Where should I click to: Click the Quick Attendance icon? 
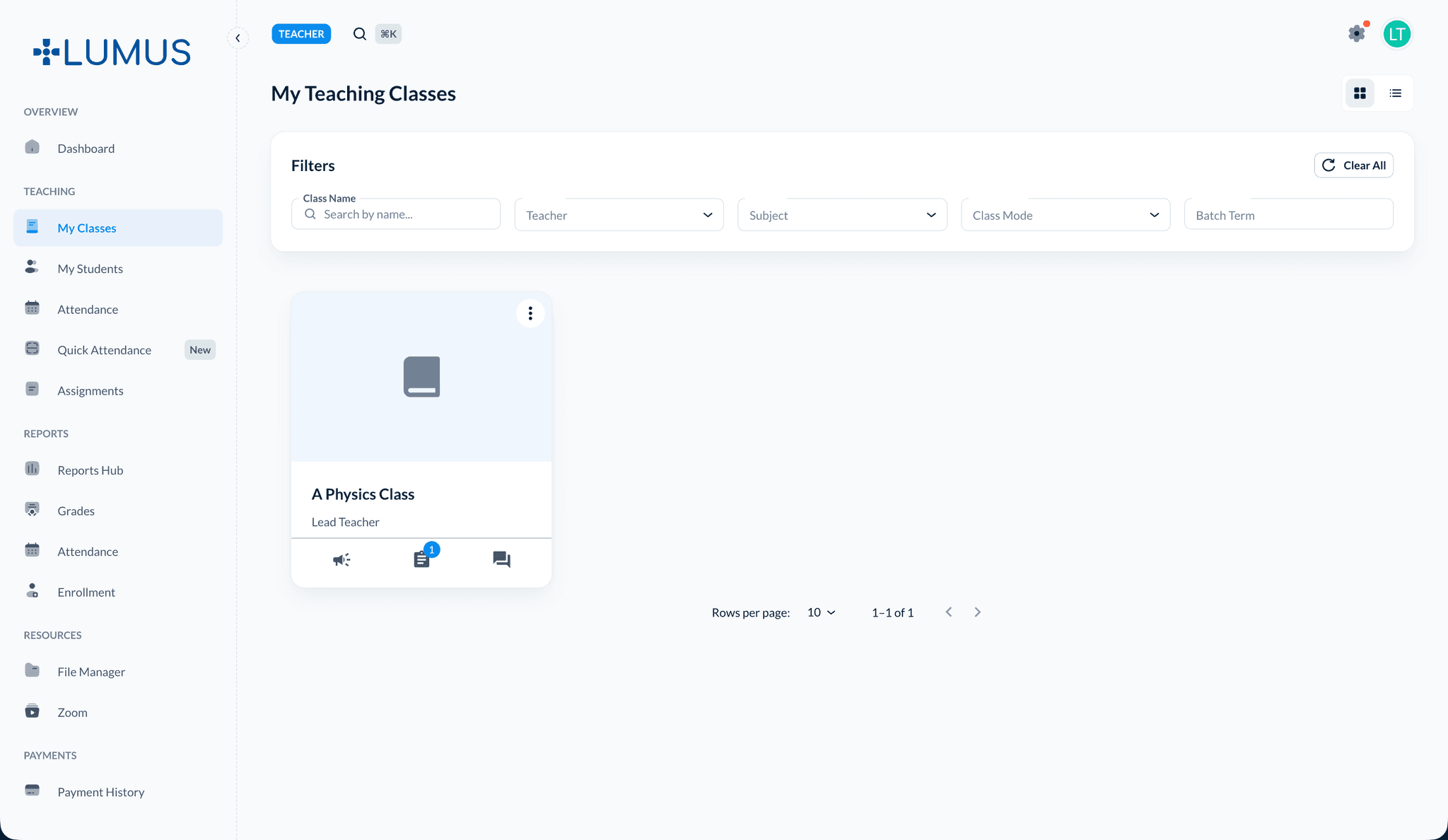coord(33,348)
